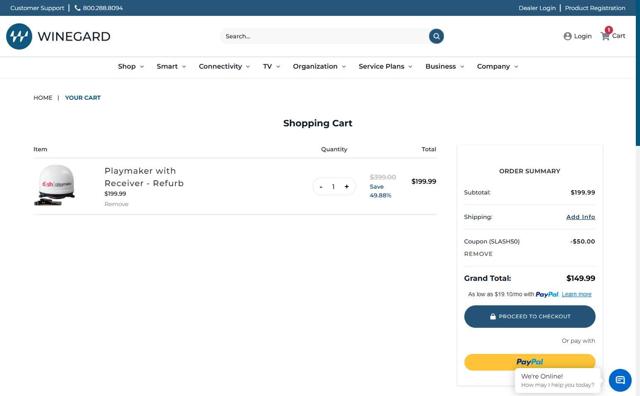Expand the Organization menu
The image size is (640, 396).
point(319,66)
